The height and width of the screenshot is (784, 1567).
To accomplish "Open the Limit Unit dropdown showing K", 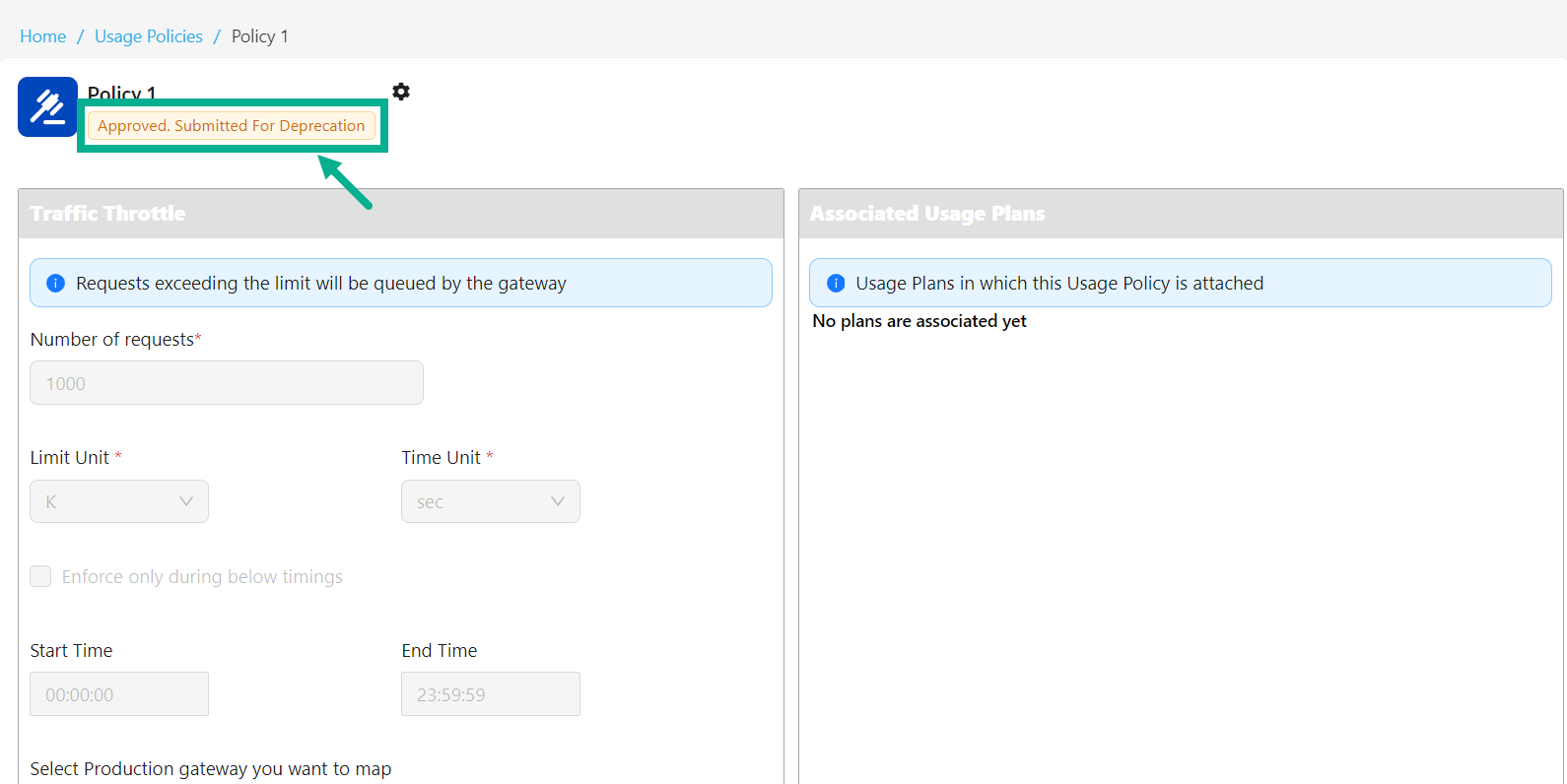I will click(119, 501).
